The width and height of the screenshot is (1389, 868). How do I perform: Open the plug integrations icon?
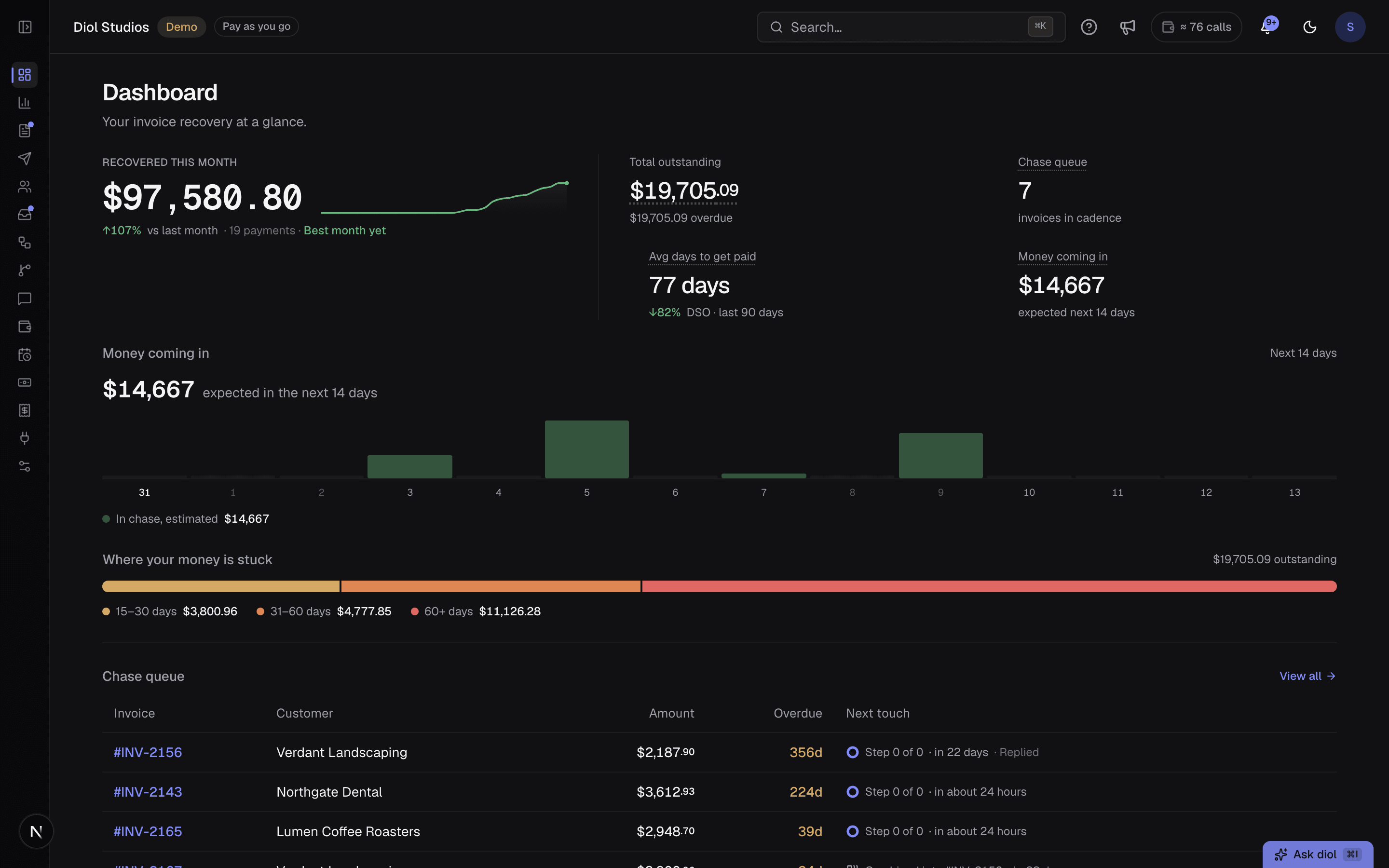25,439
